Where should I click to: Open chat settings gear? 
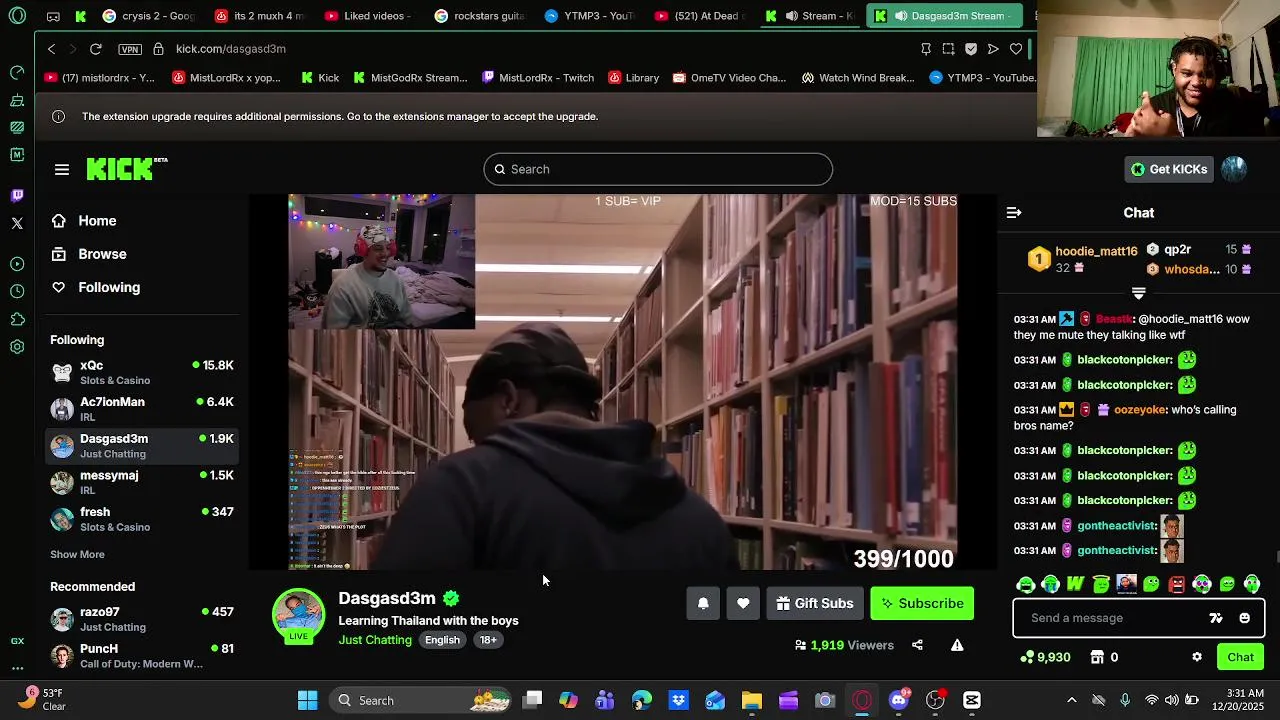pos(1197,657)
